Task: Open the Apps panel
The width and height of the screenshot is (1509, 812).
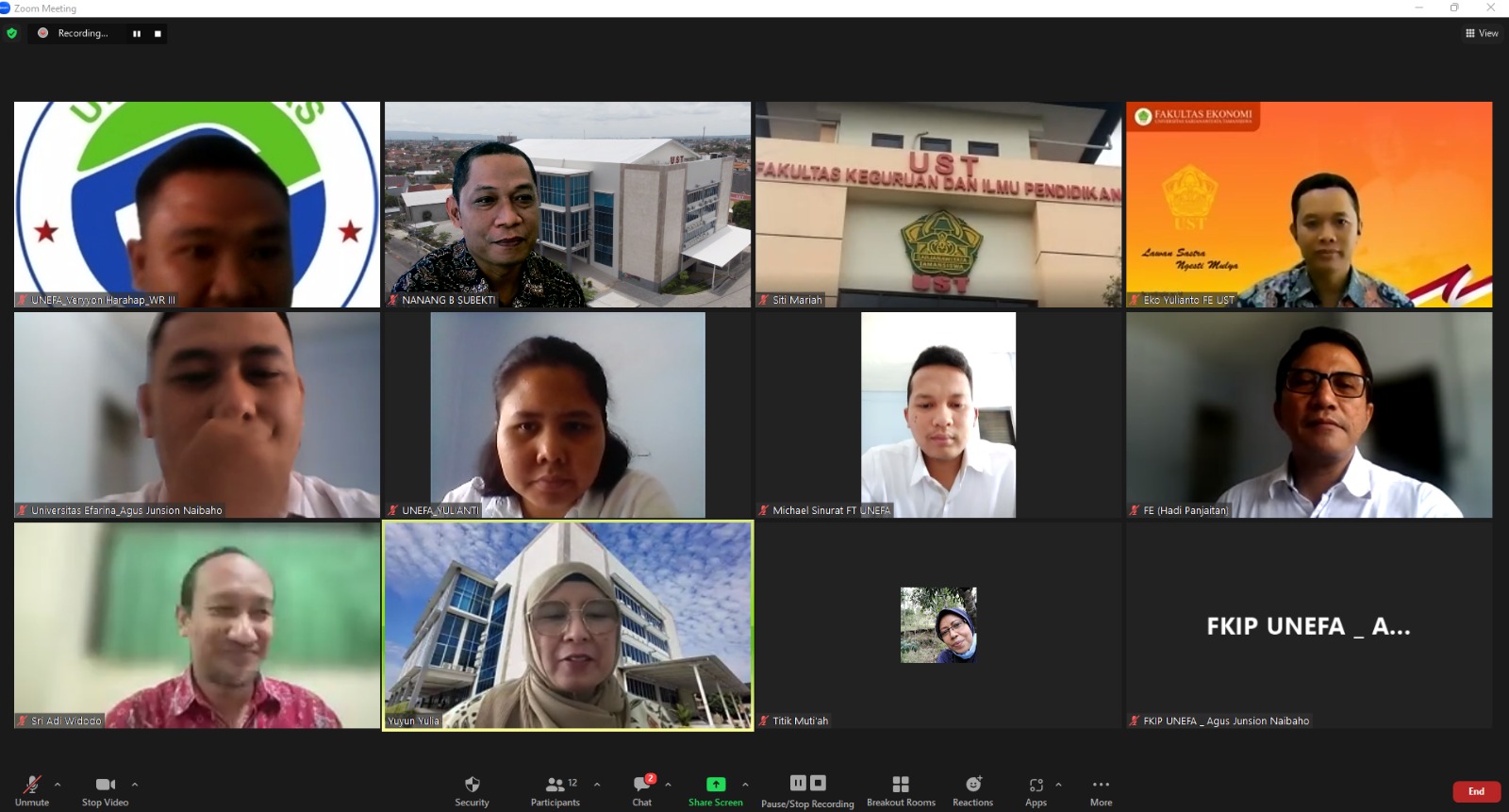Action: 1036,790
